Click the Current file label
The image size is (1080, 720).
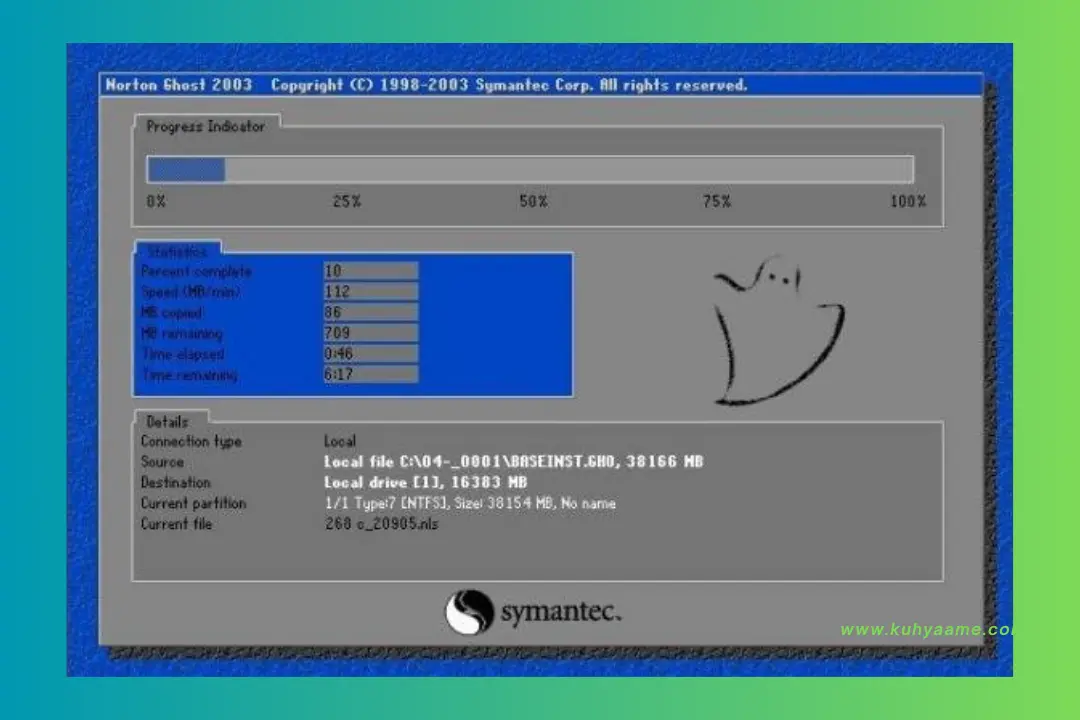coord(176,524)
